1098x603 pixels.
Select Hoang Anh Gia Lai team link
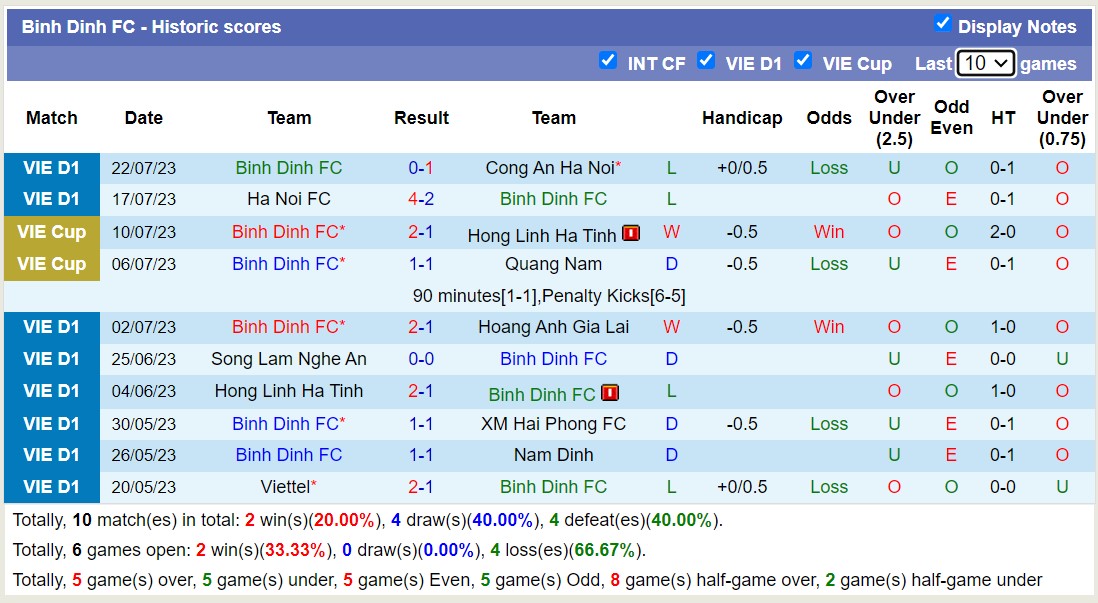click(553, 327)
